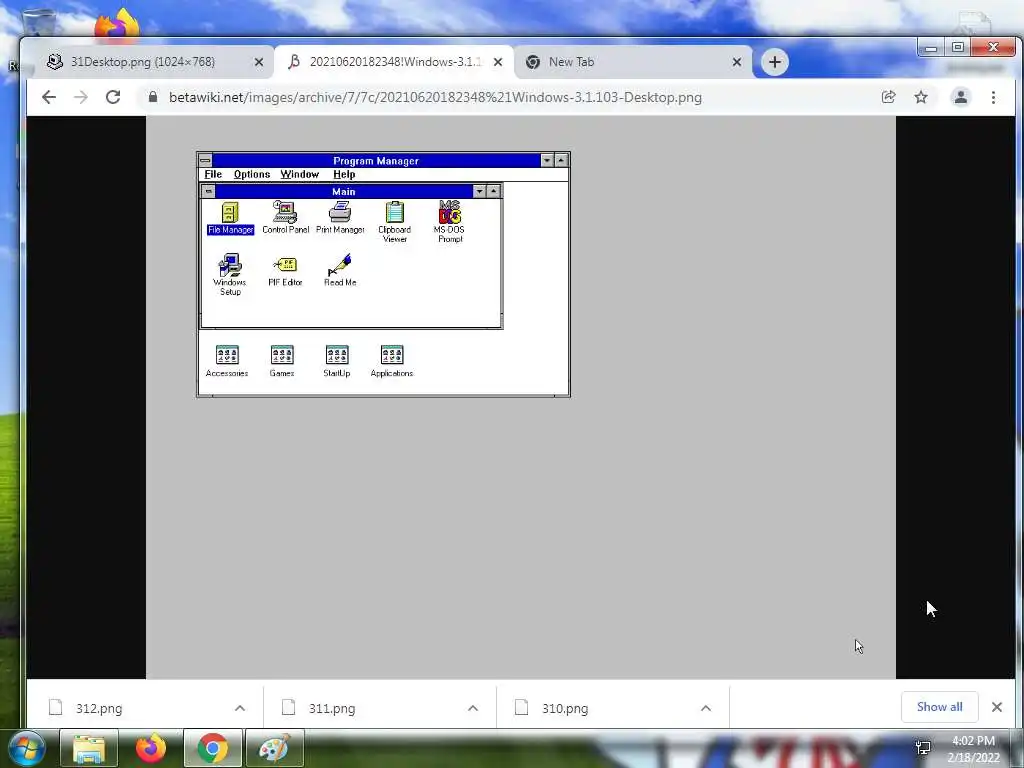The image size is (1024, 768).
Task: Close the 31Desktop.png tab
Action: tap(259, 62)
